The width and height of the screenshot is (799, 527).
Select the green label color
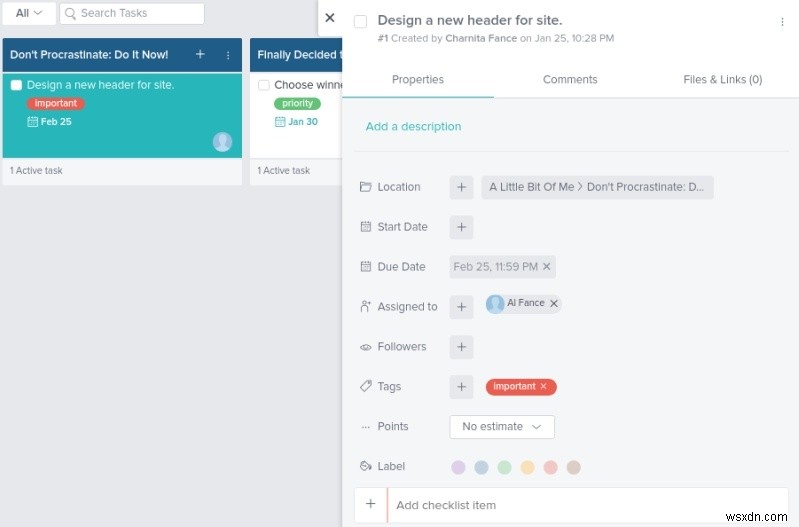pos(504,467)
